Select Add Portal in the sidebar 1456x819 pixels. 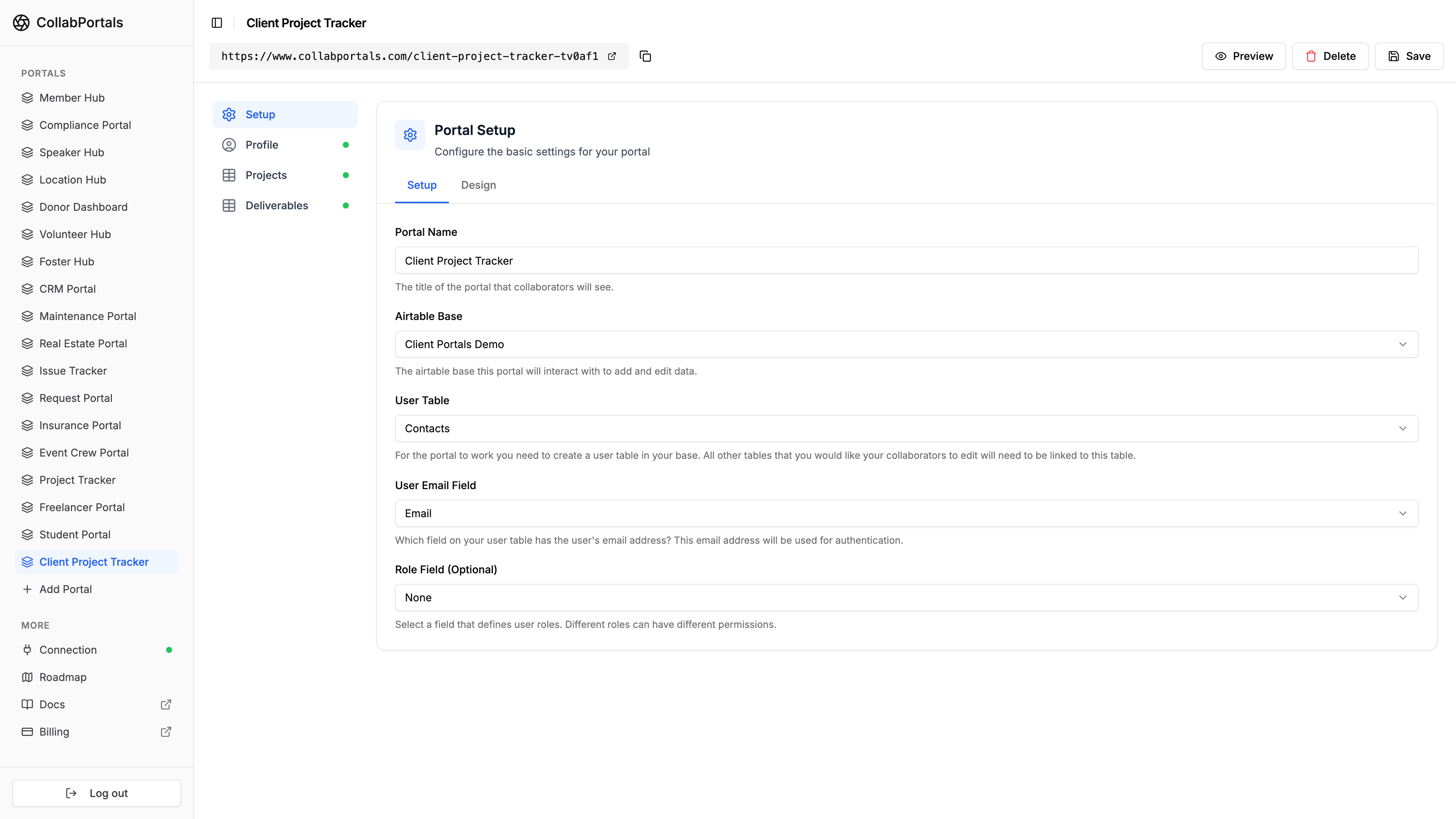[66, 589]
